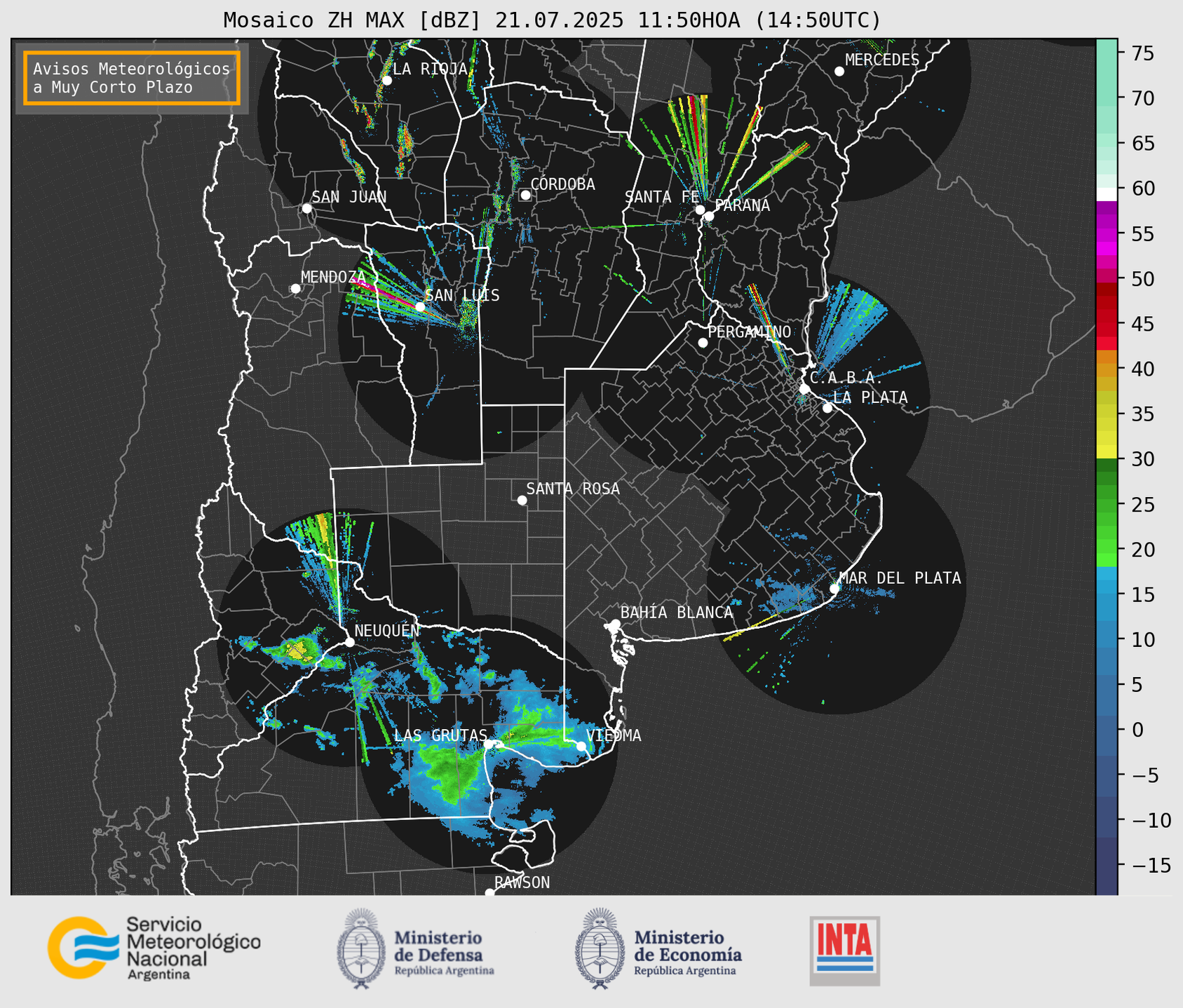Click the INTA logo

[845, 951]
